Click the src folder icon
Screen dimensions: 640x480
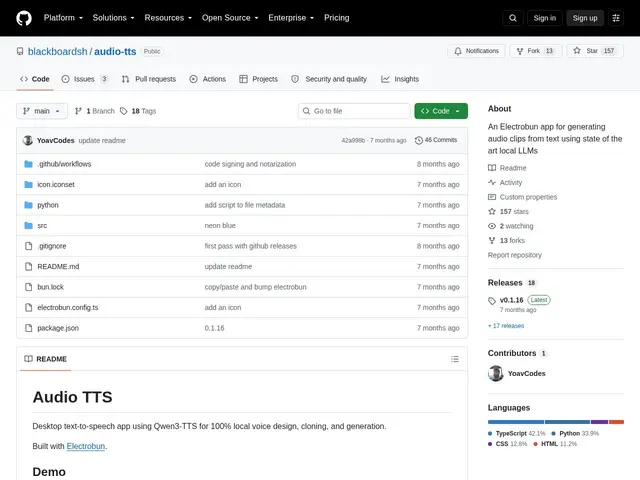click(28, 225)
